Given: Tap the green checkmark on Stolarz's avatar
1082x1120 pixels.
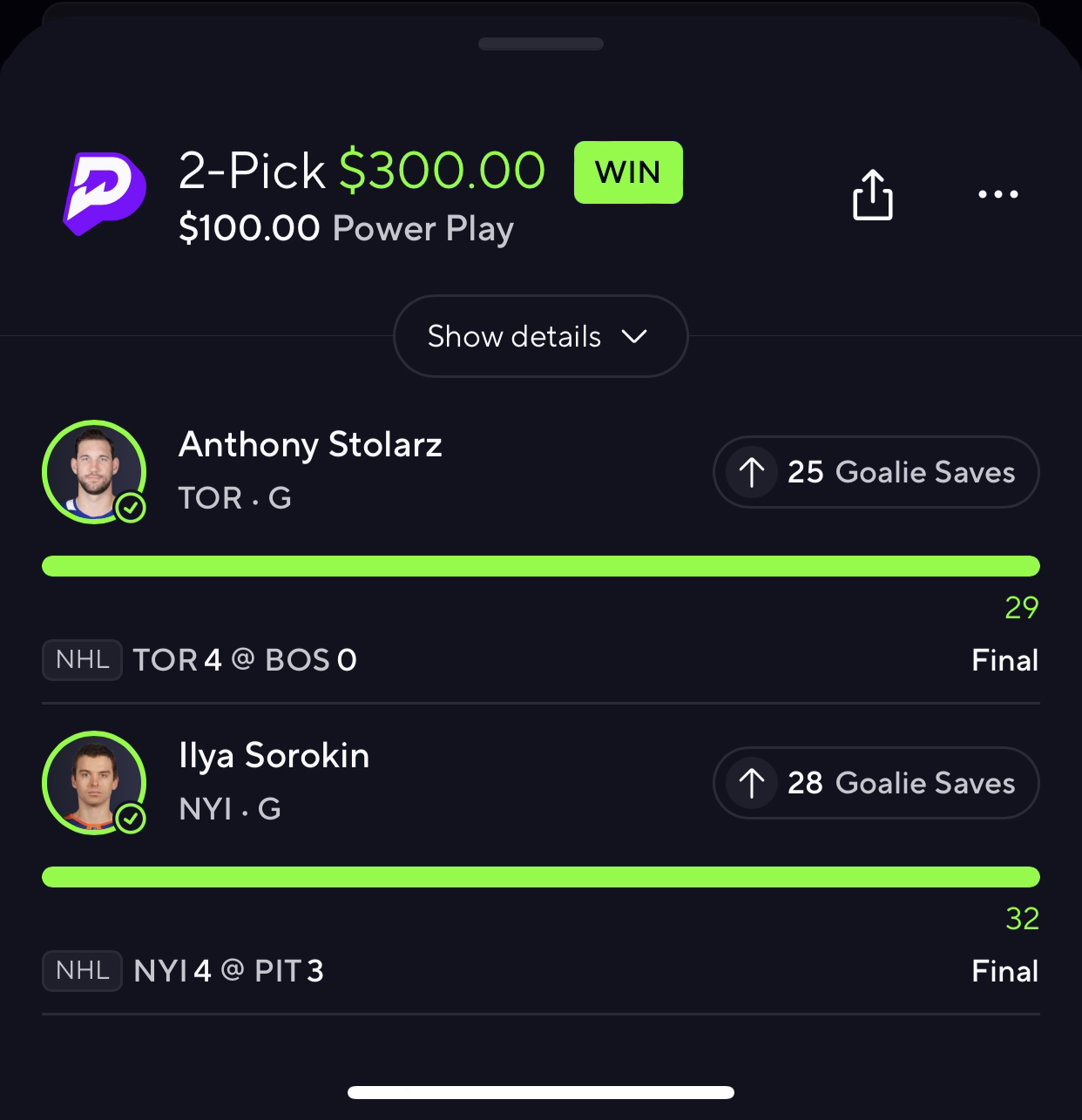Looking at the screenshot, I should click(x=131, y=508).
